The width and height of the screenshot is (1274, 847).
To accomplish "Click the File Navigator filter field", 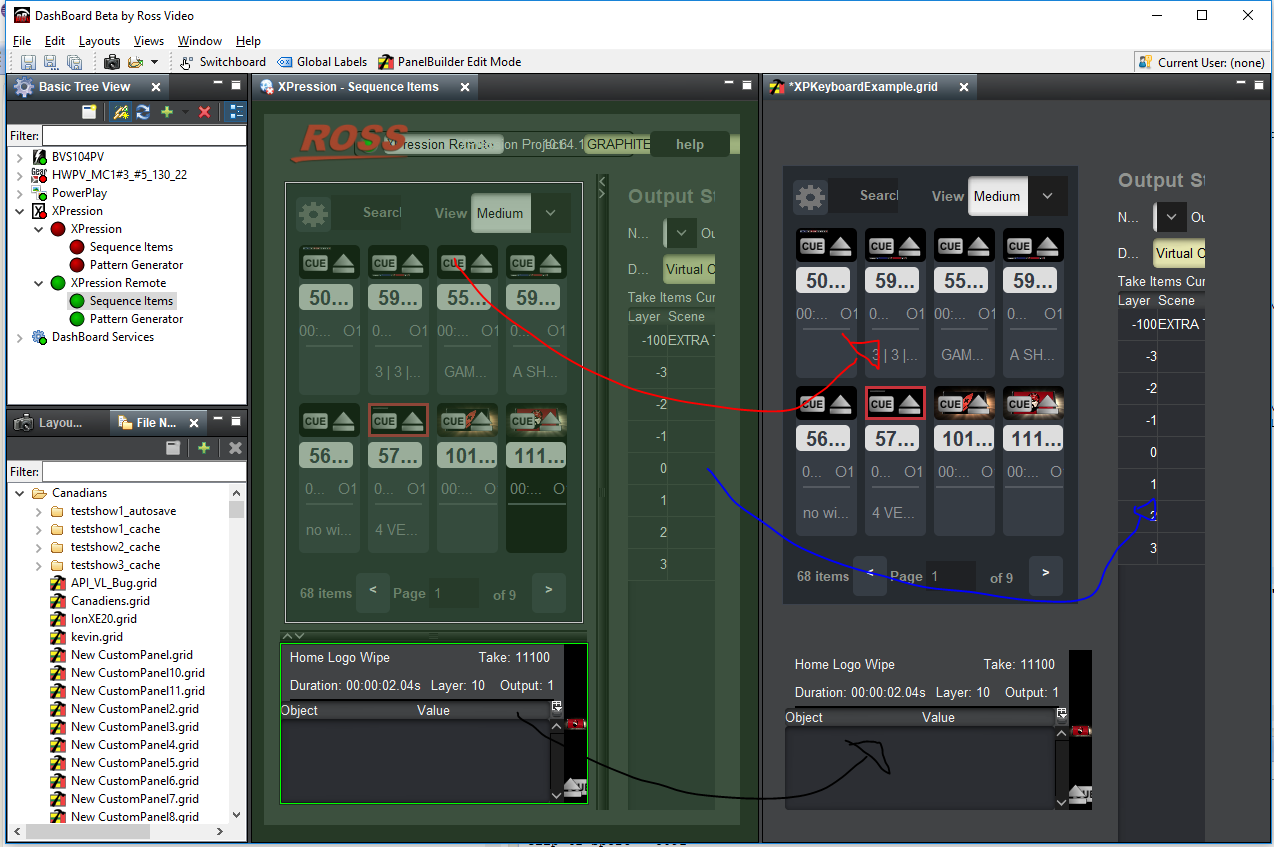I will [144, 471].
